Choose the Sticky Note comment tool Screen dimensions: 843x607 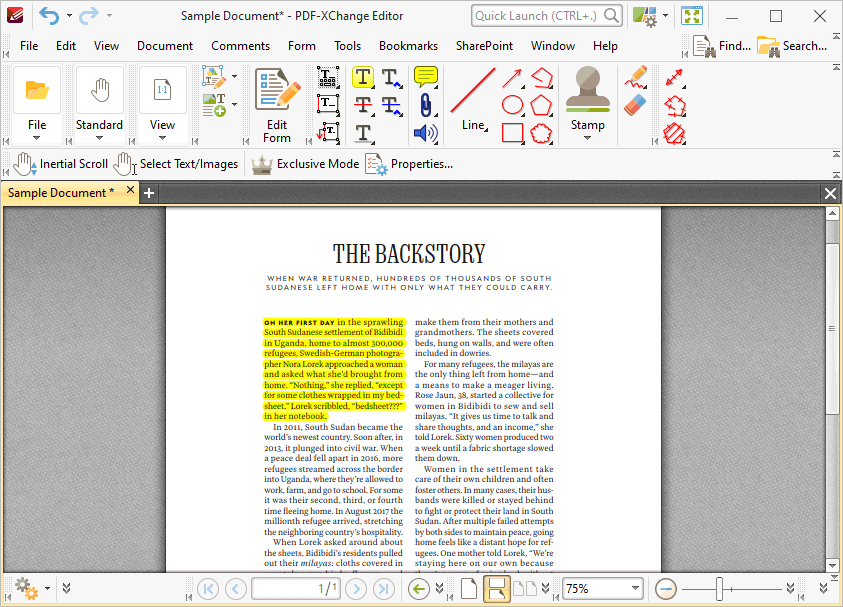[425, 77]
